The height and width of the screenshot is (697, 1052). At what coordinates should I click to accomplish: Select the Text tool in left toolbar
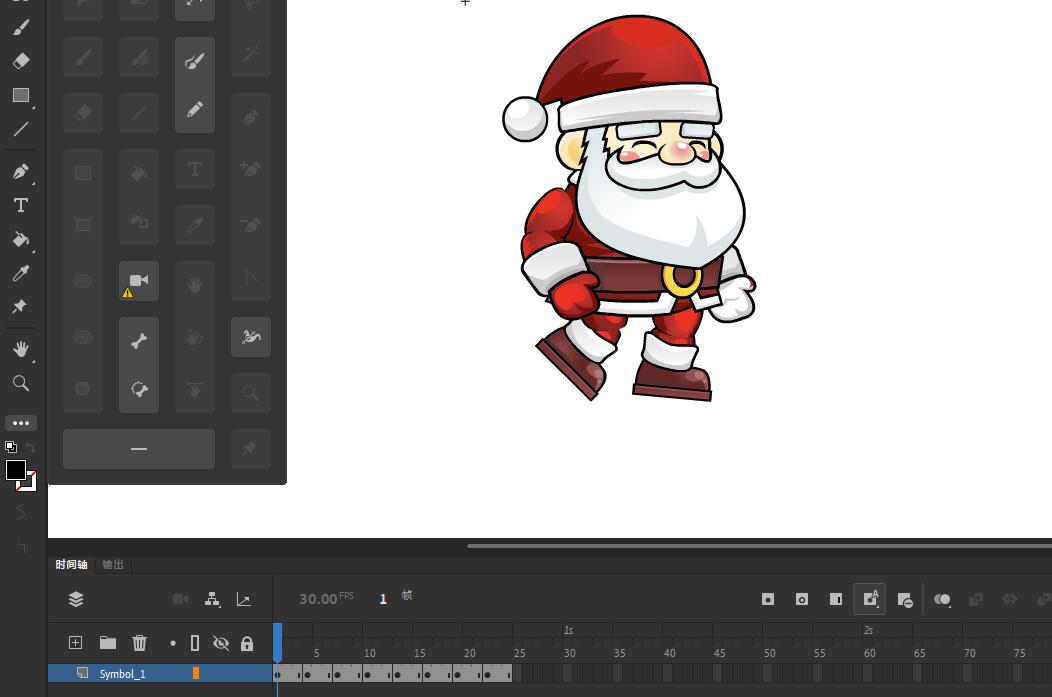tap(21, 205)
